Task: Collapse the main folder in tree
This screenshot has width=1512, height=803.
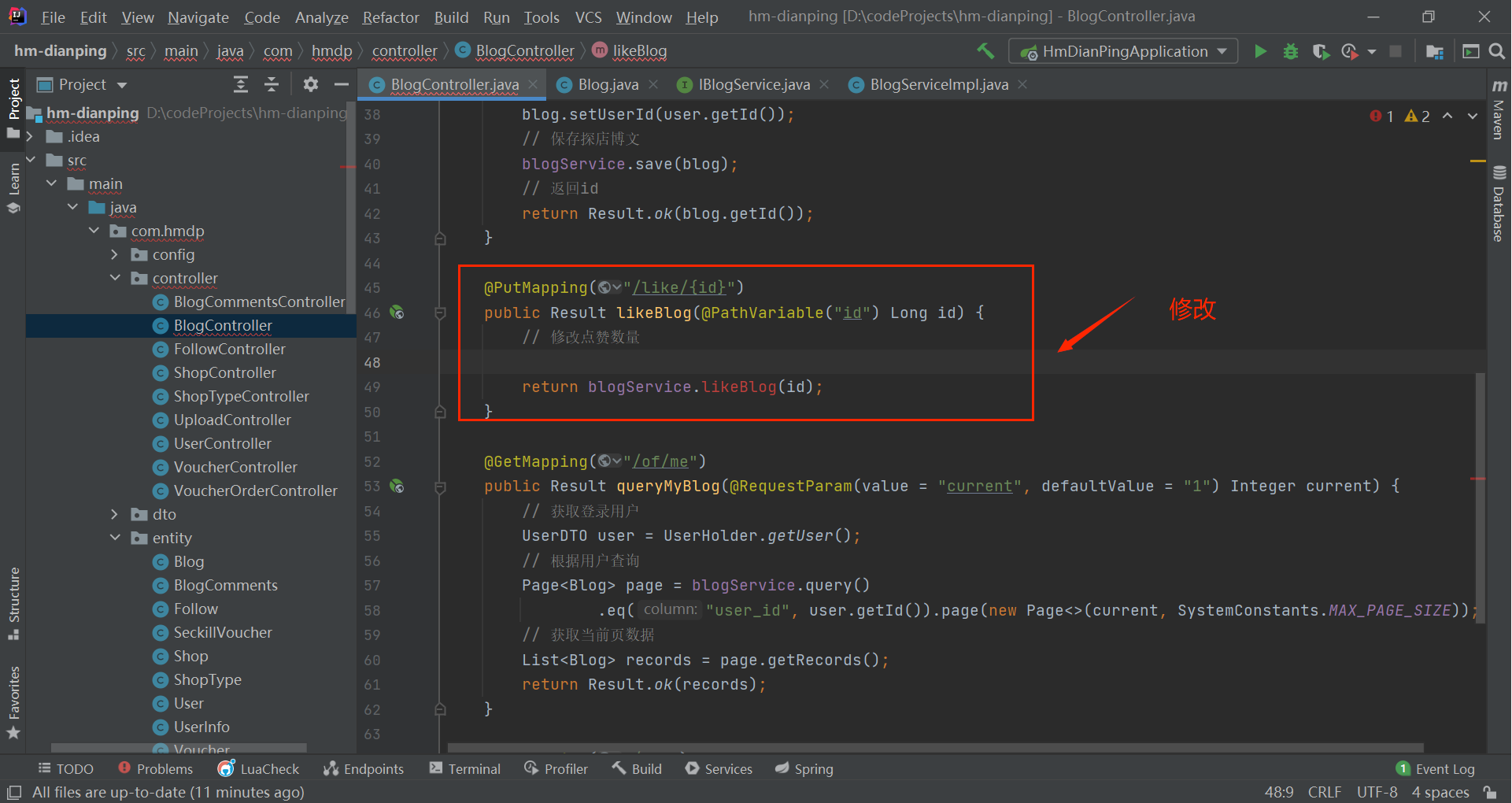Action: [51, 184]
